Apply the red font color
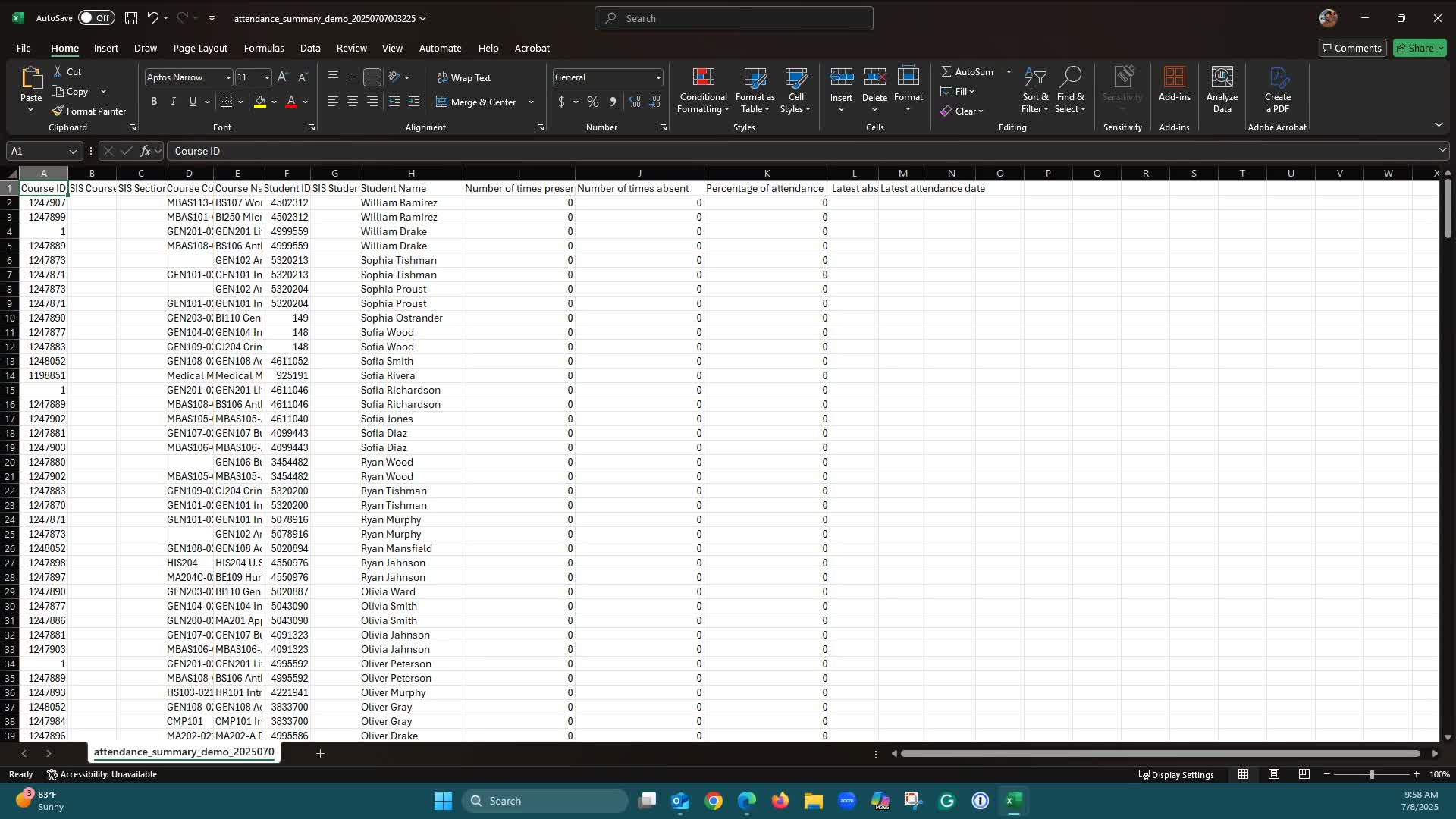Viewport: 1456px width, 819px height. pos(291,102)
